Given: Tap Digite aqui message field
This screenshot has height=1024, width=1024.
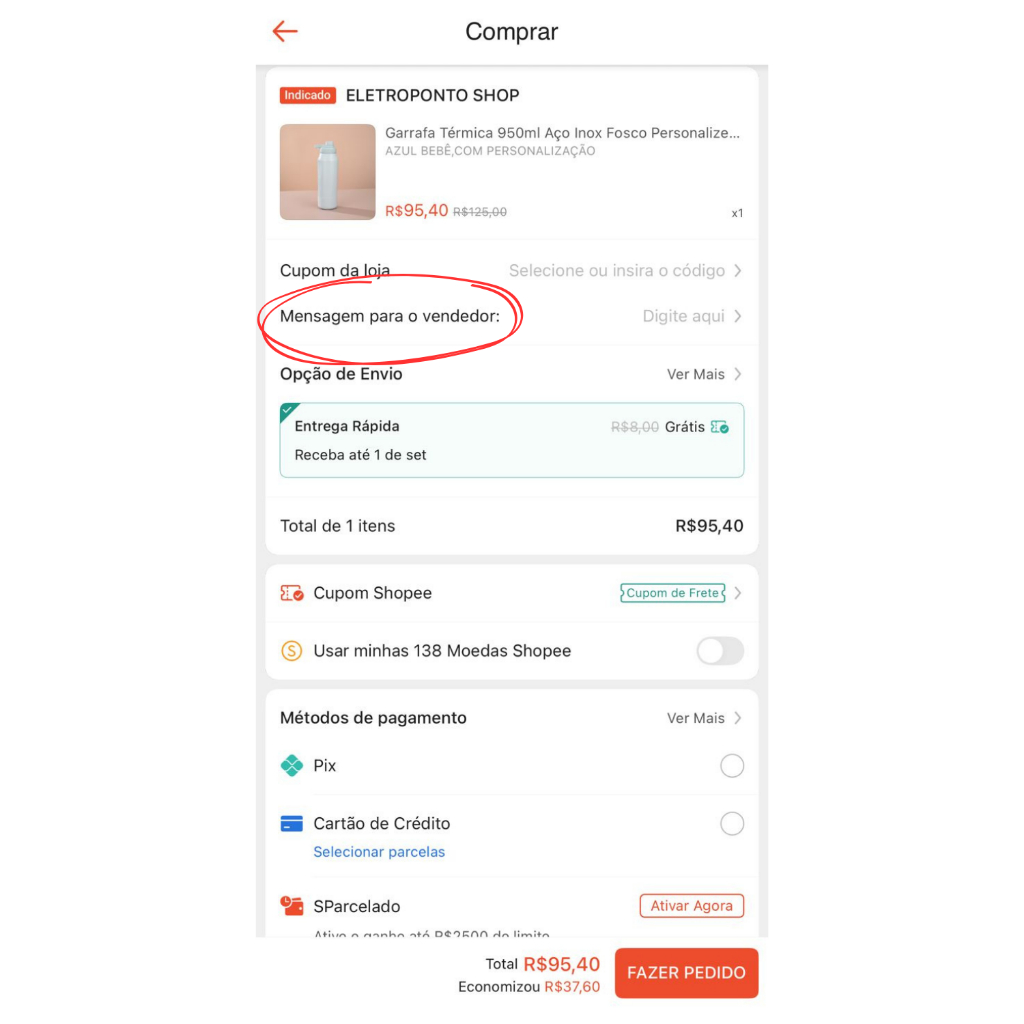Looking at the screenshot, I should point(683,316).
